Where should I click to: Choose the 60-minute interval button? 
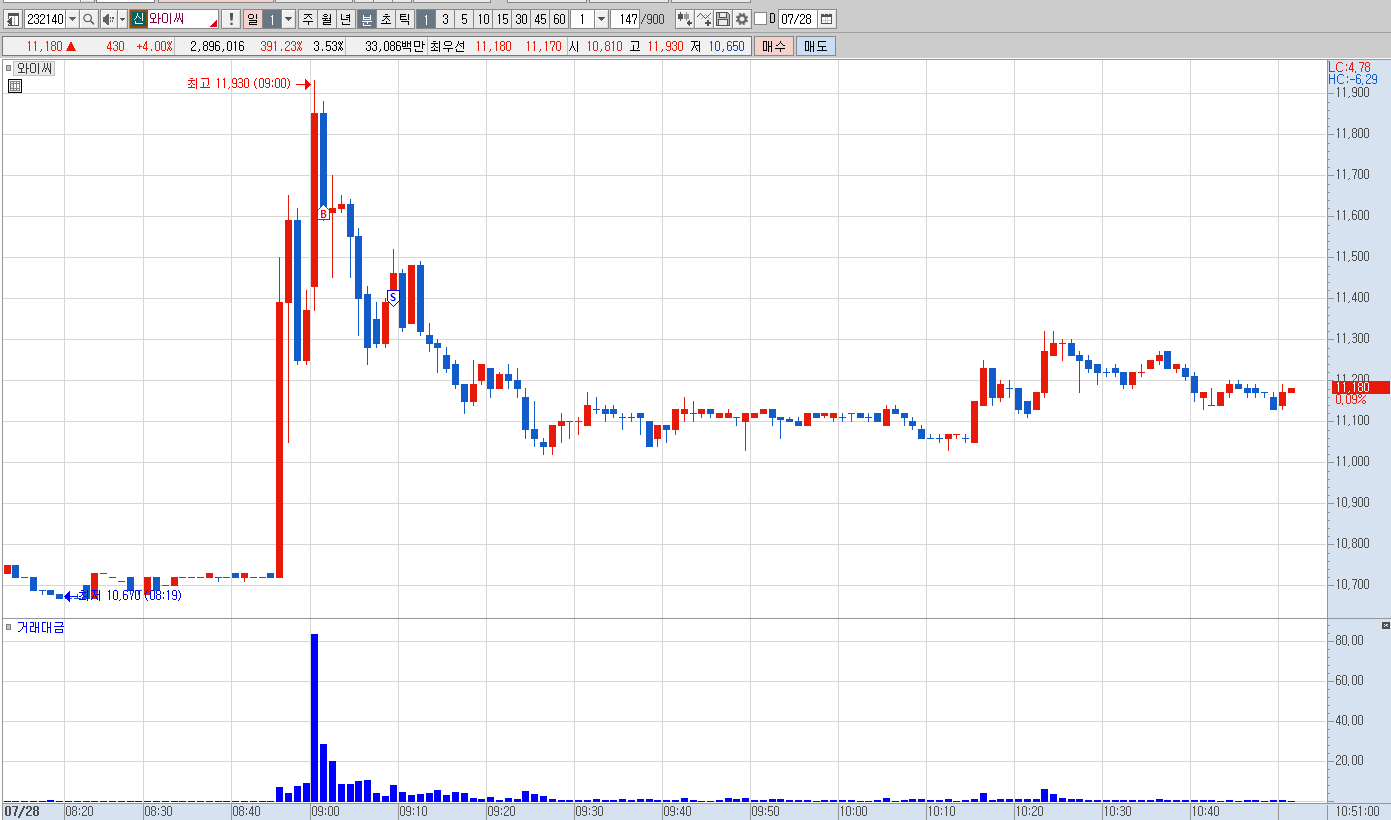tap(559, 19)
